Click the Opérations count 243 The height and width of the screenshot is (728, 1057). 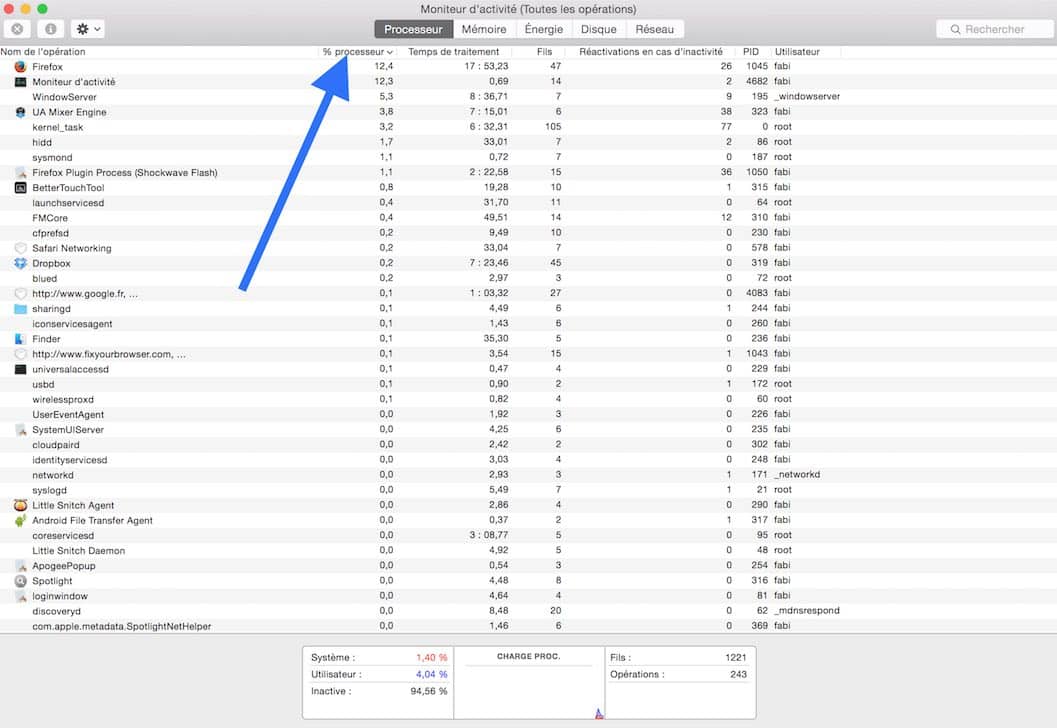click(738, 674)
